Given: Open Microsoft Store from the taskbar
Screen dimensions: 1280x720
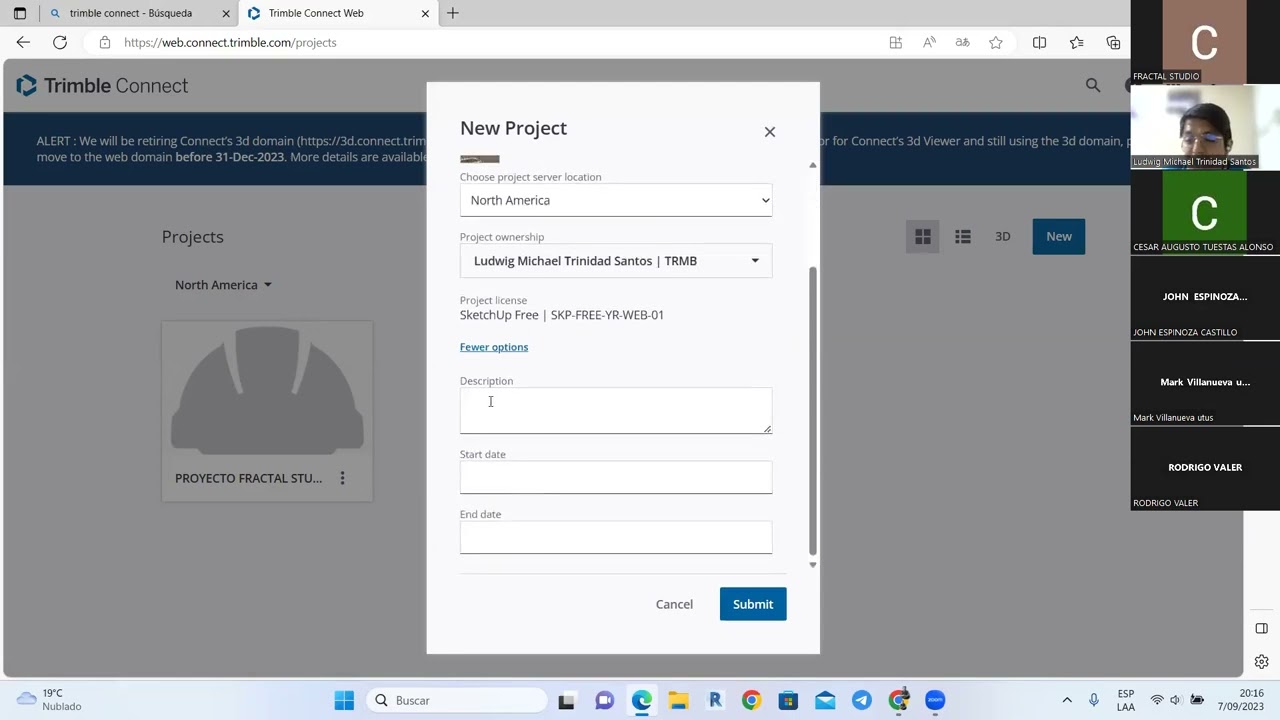Looking at the screenshot, I should tap(788, 700).
